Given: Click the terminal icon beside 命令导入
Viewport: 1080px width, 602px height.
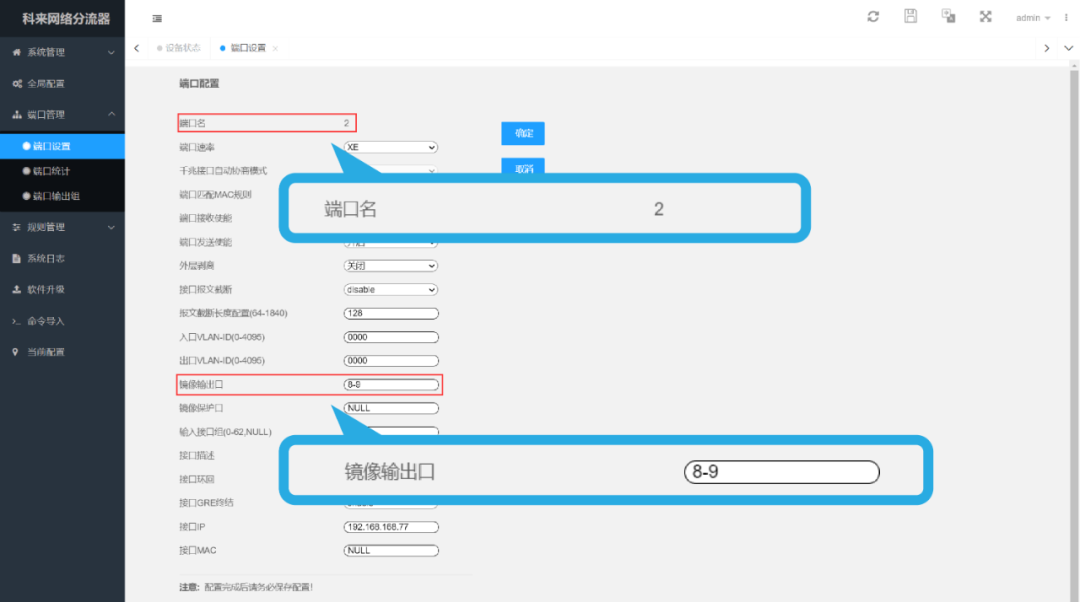Looking at the screenshot, I should (17, 321).
